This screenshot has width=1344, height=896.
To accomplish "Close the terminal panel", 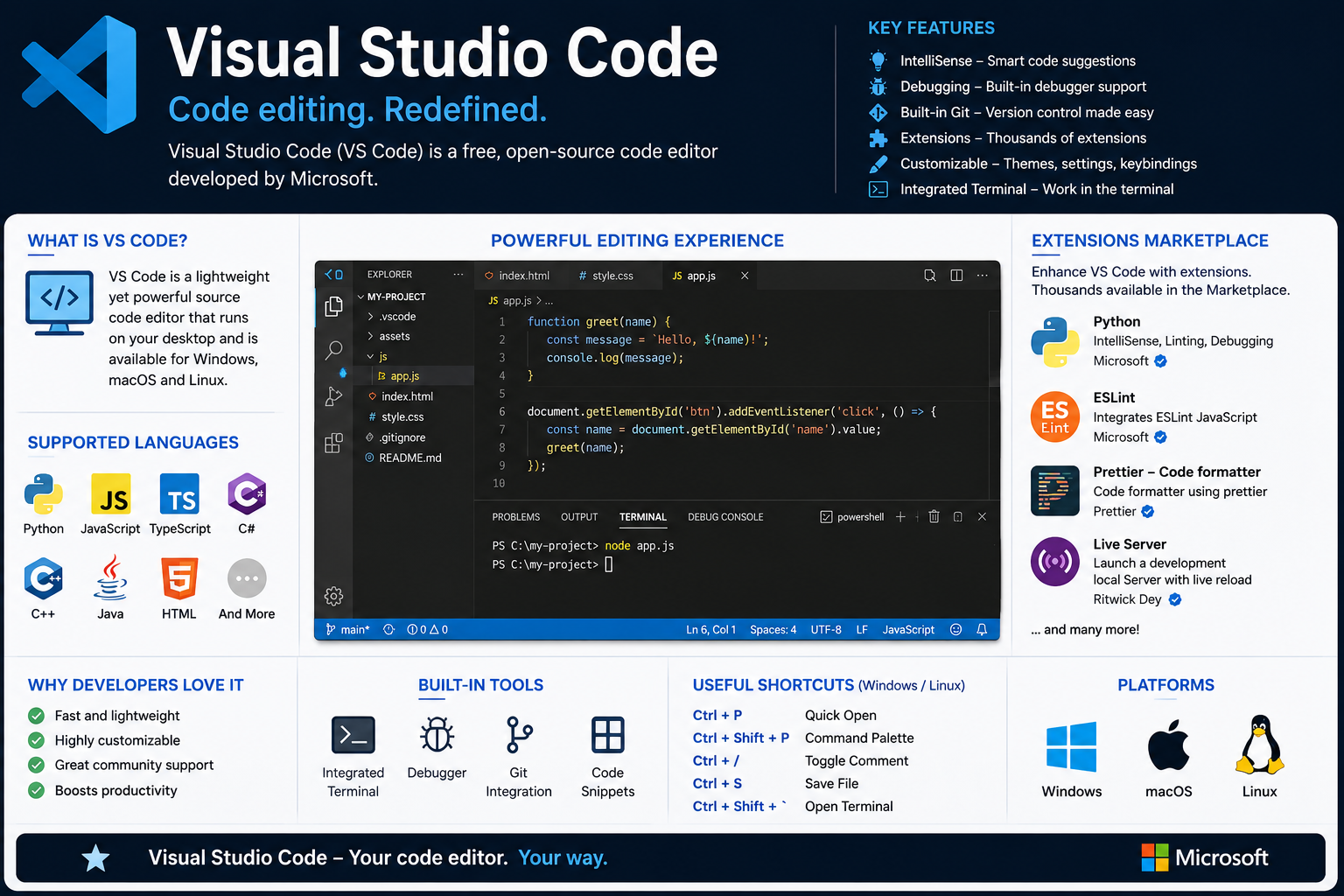I will (982, 517).
